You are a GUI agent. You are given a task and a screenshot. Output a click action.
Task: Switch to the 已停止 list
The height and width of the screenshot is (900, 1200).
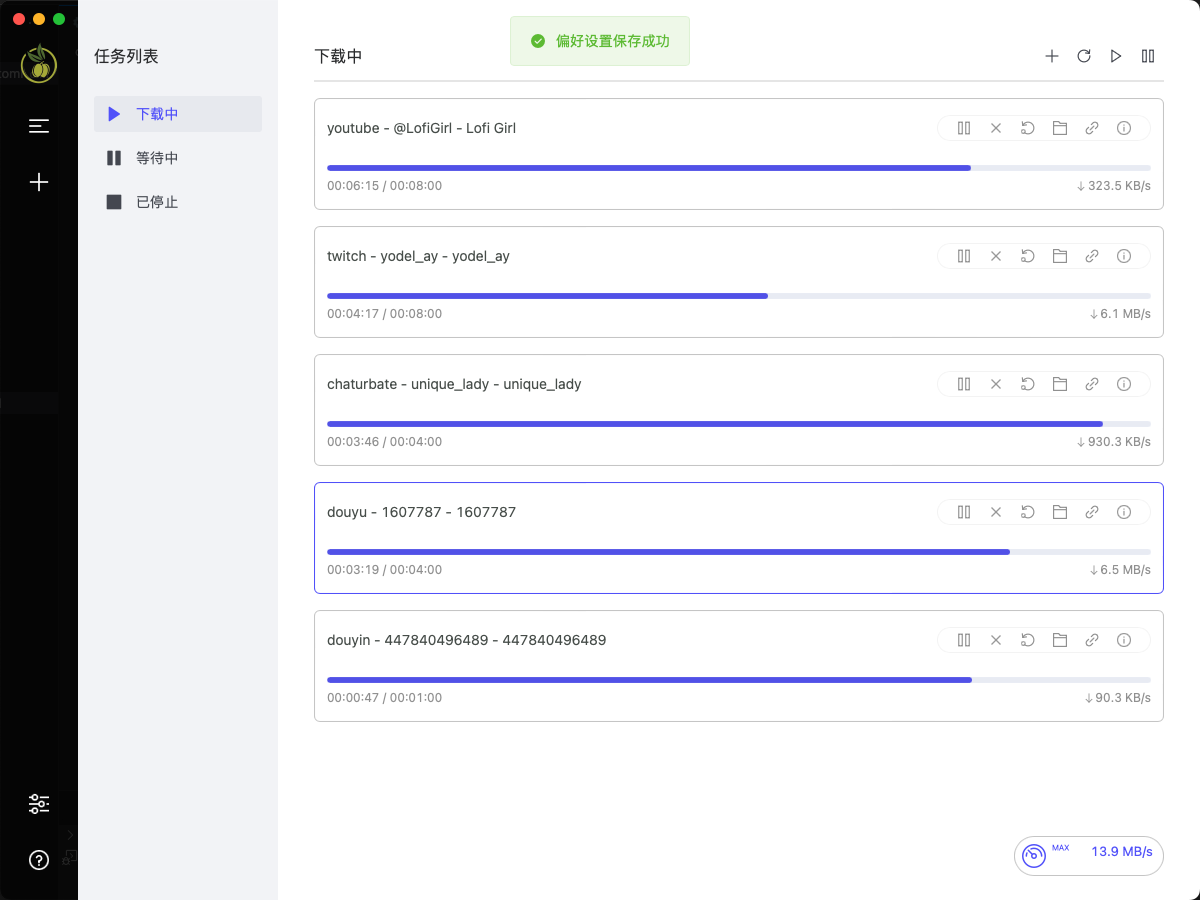[x=178, y=202]
